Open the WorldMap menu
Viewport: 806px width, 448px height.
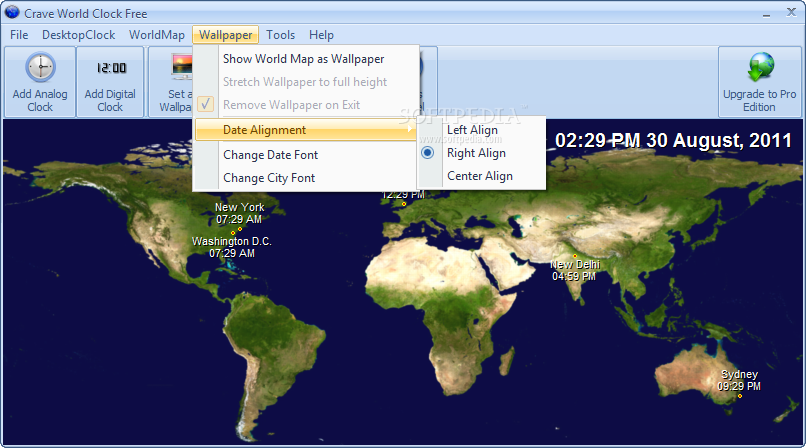pyautogui.click(x=157, y=35)
